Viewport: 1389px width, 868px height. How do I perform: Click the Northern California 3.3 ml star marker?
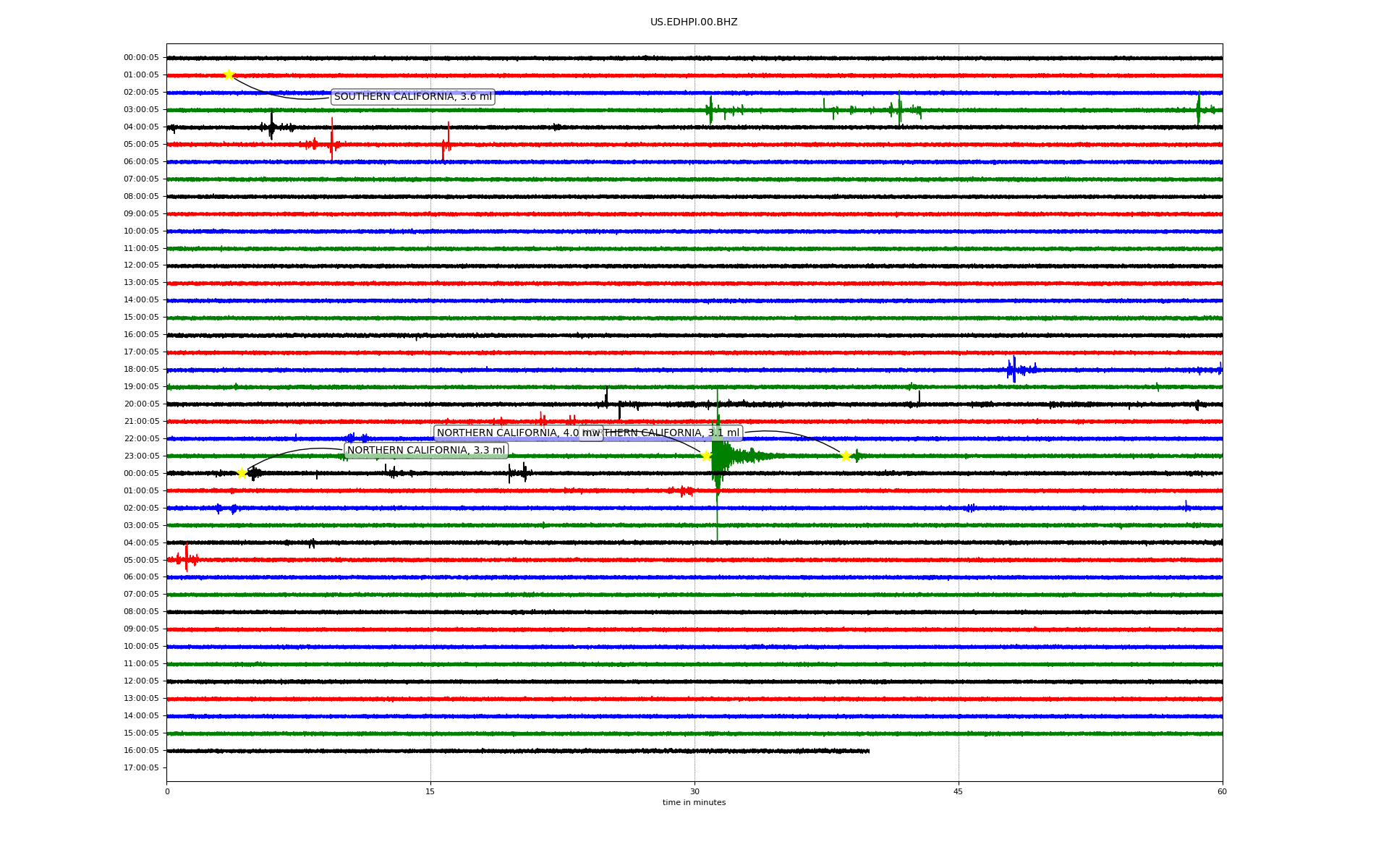coord(242,473)
